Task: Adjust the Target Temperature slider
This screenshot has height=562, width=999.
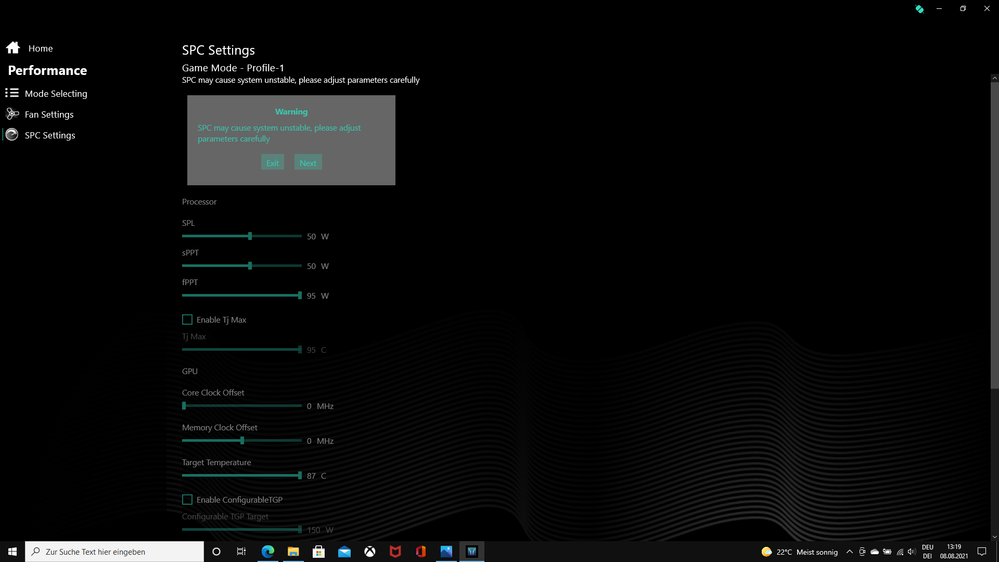Action: 241,475
